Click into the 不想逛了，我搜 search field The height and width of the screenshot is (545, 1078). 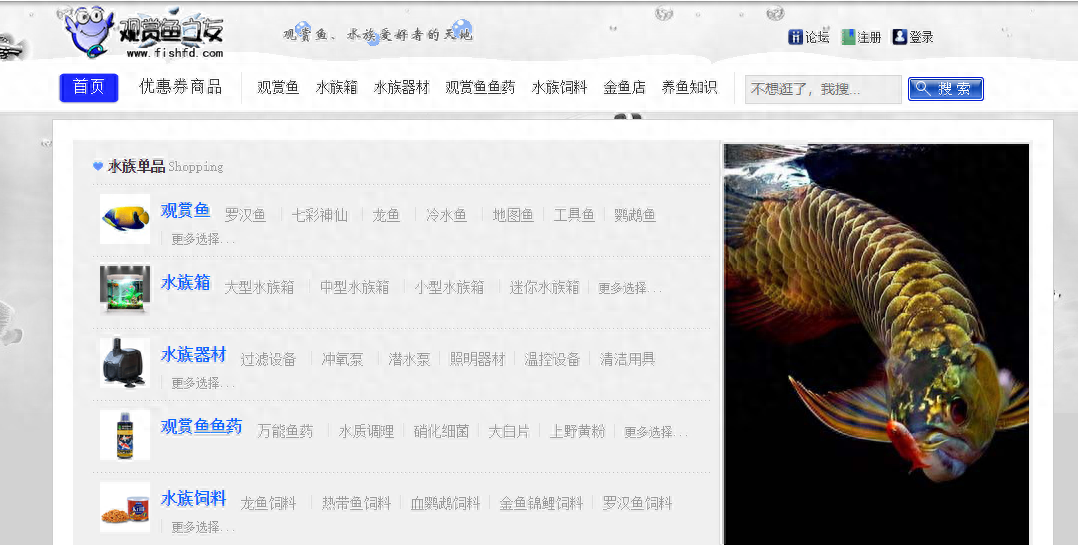(822, 89)
